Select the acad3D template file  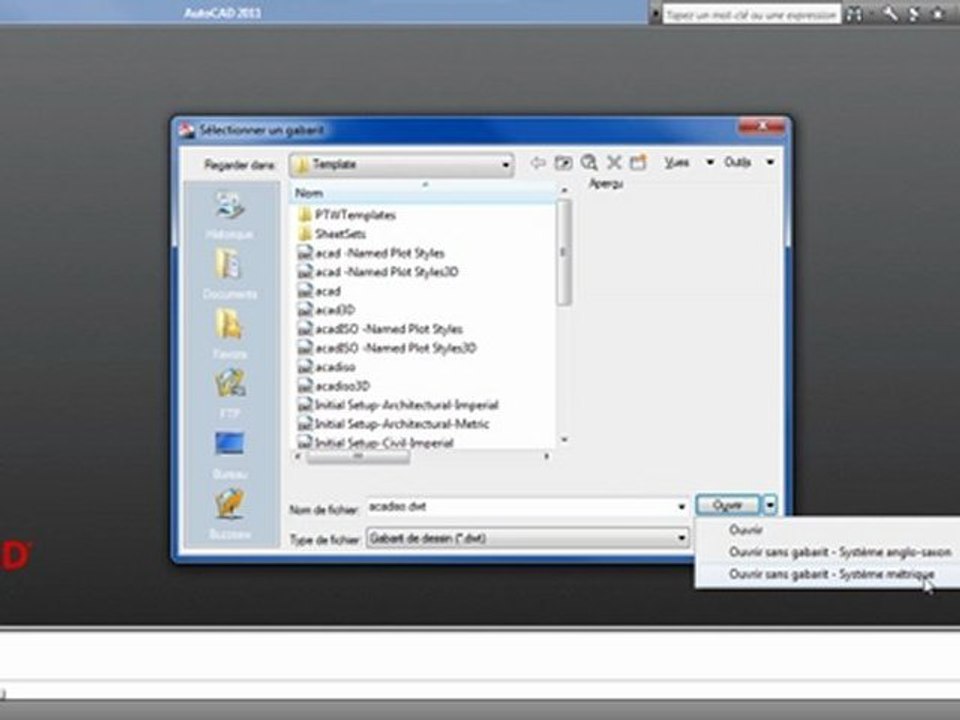tap(326, 310)
